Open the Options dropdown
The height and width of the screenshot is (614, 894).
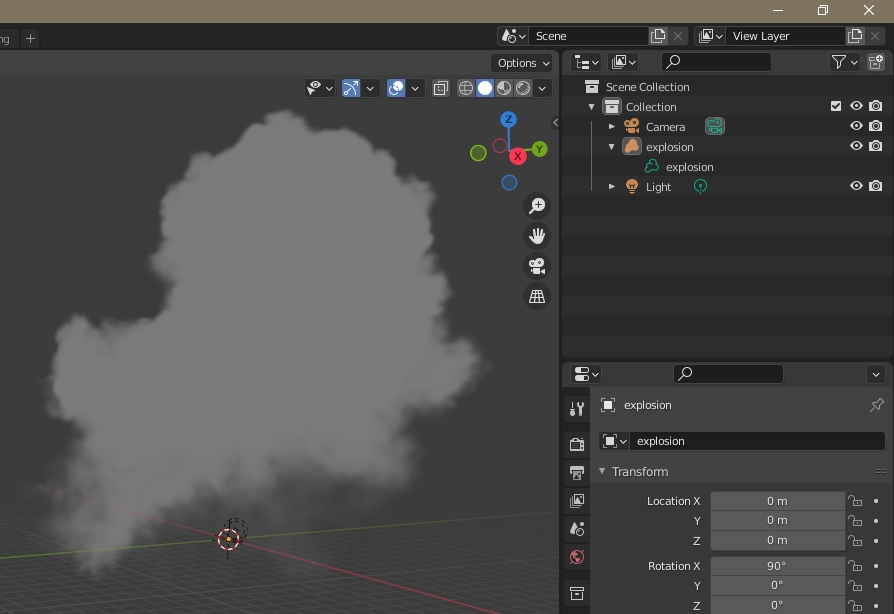click(522, 63)
